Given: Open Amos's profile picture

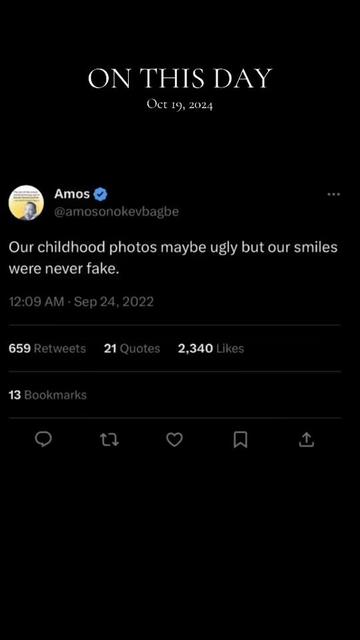Looking at the screenshot, I should point(26,203).
